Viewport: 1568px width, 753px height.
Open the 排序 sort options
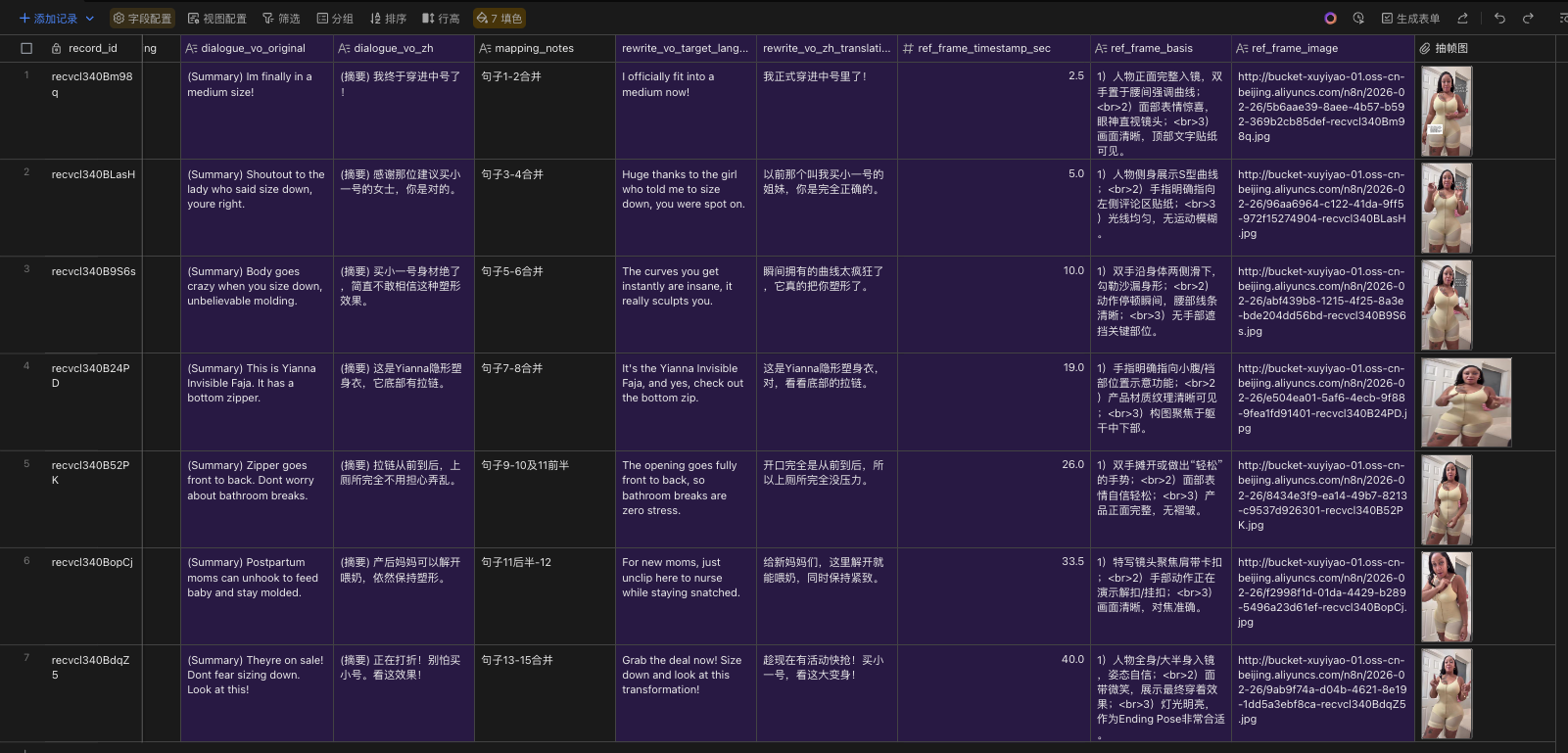coord(388,19)
